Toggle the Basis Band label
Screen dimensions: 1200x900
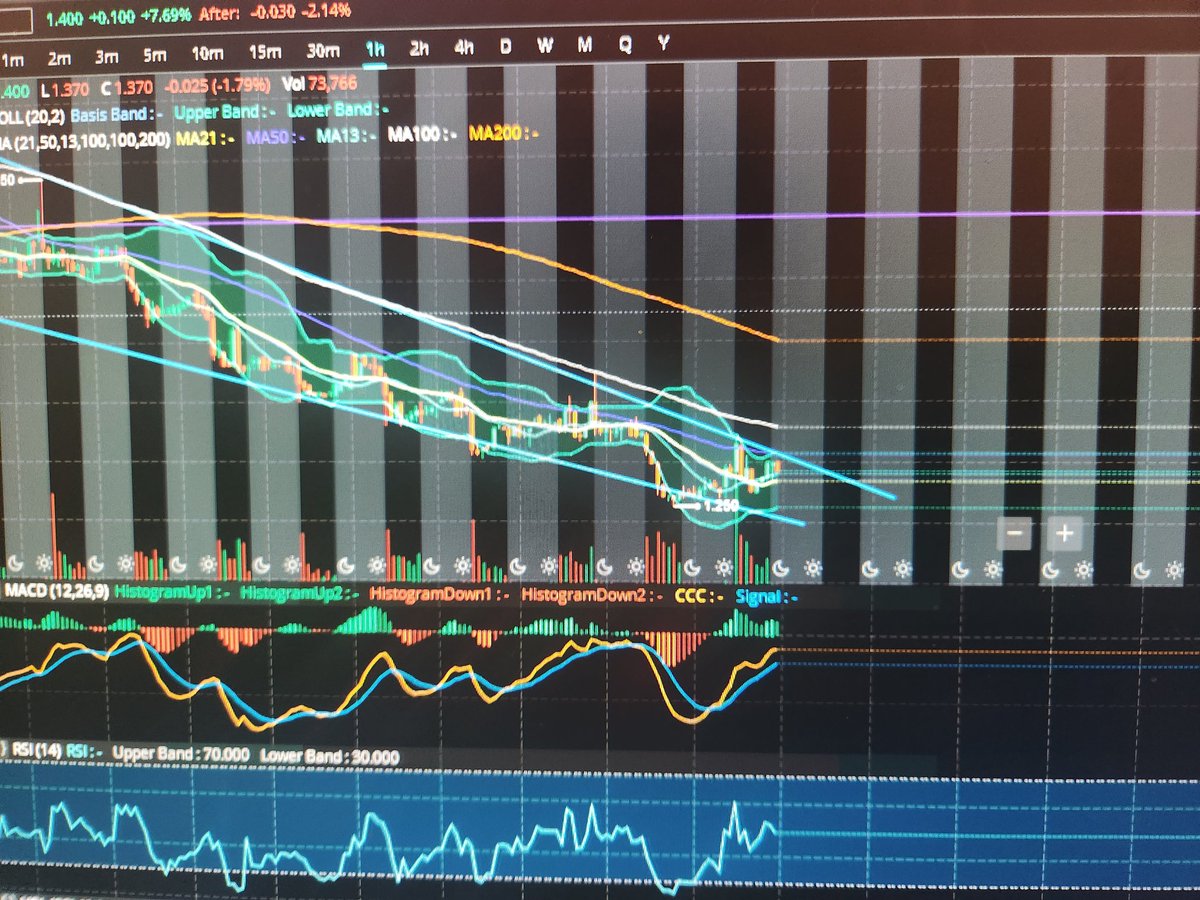[x=108, y=112]
